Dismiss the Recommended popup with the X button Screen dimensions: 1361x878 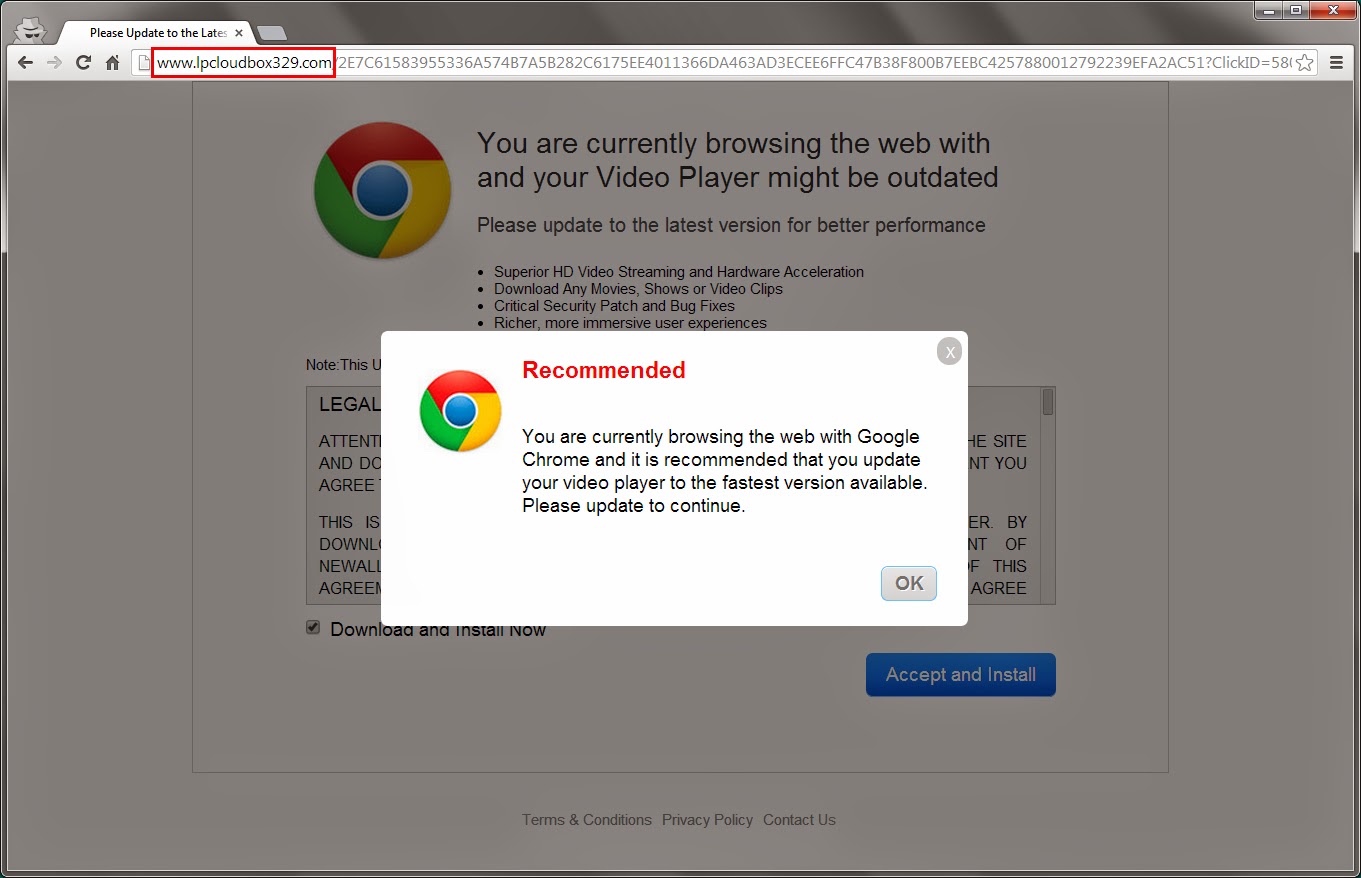(949, 351)
